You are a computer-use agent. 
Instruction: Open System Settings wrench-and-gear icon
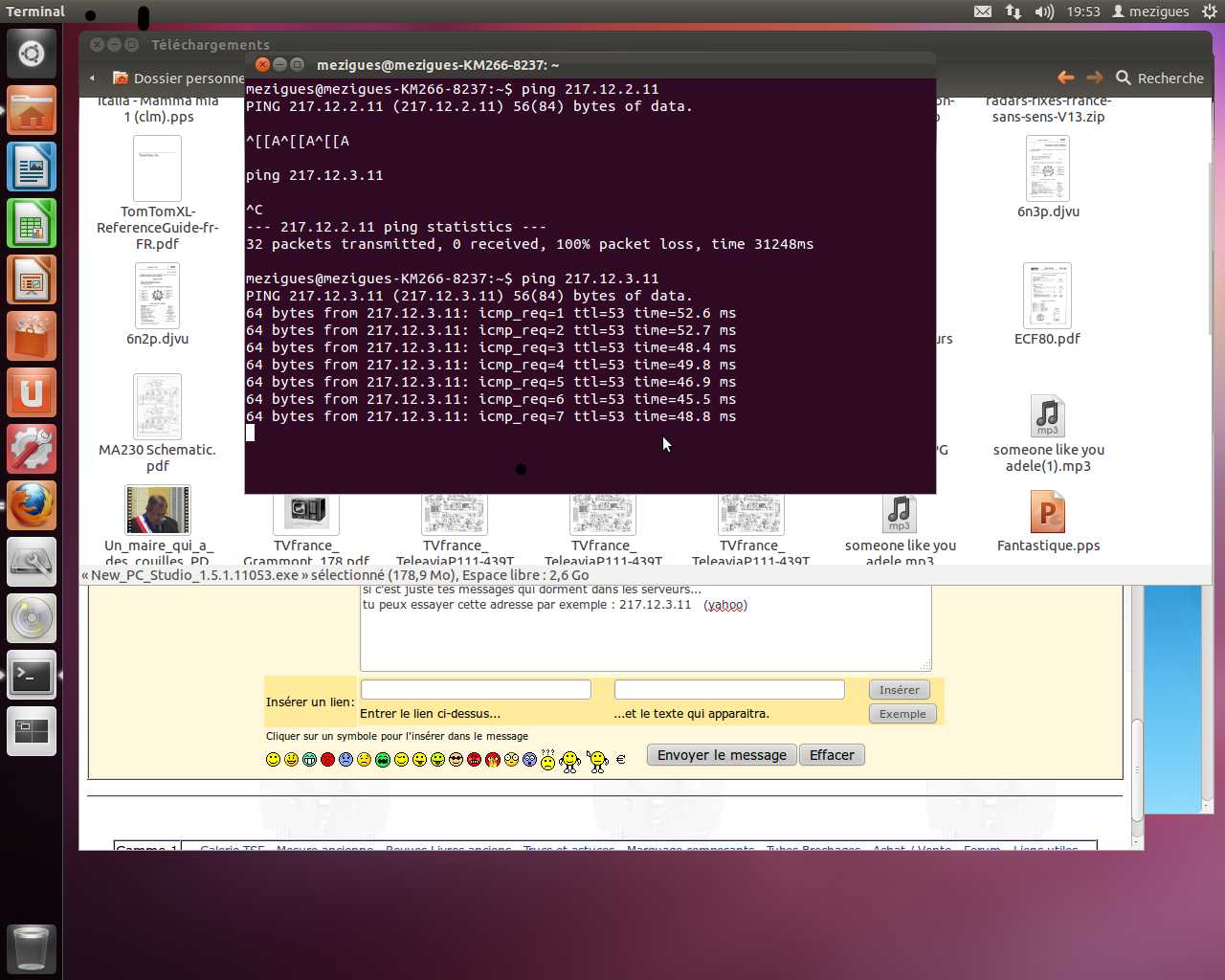32,449
